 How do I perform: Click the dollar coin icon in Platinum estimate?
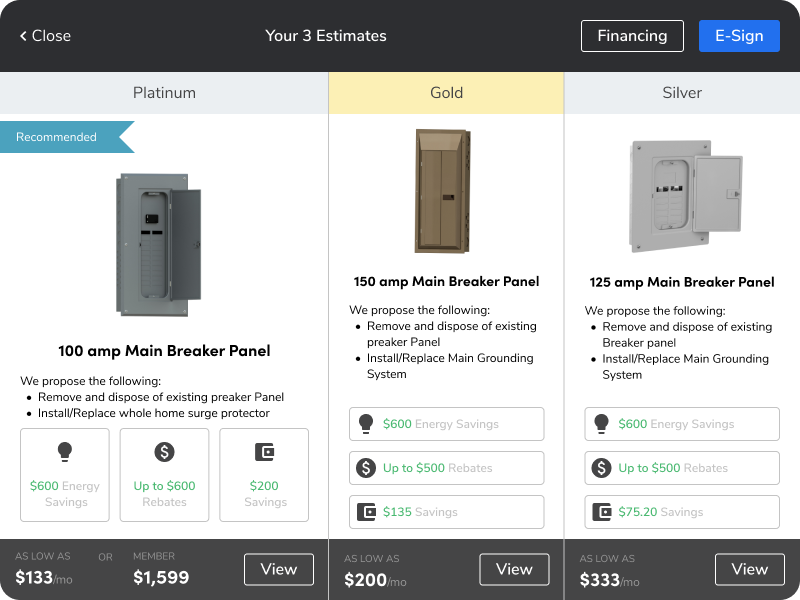tap(164, 452)
